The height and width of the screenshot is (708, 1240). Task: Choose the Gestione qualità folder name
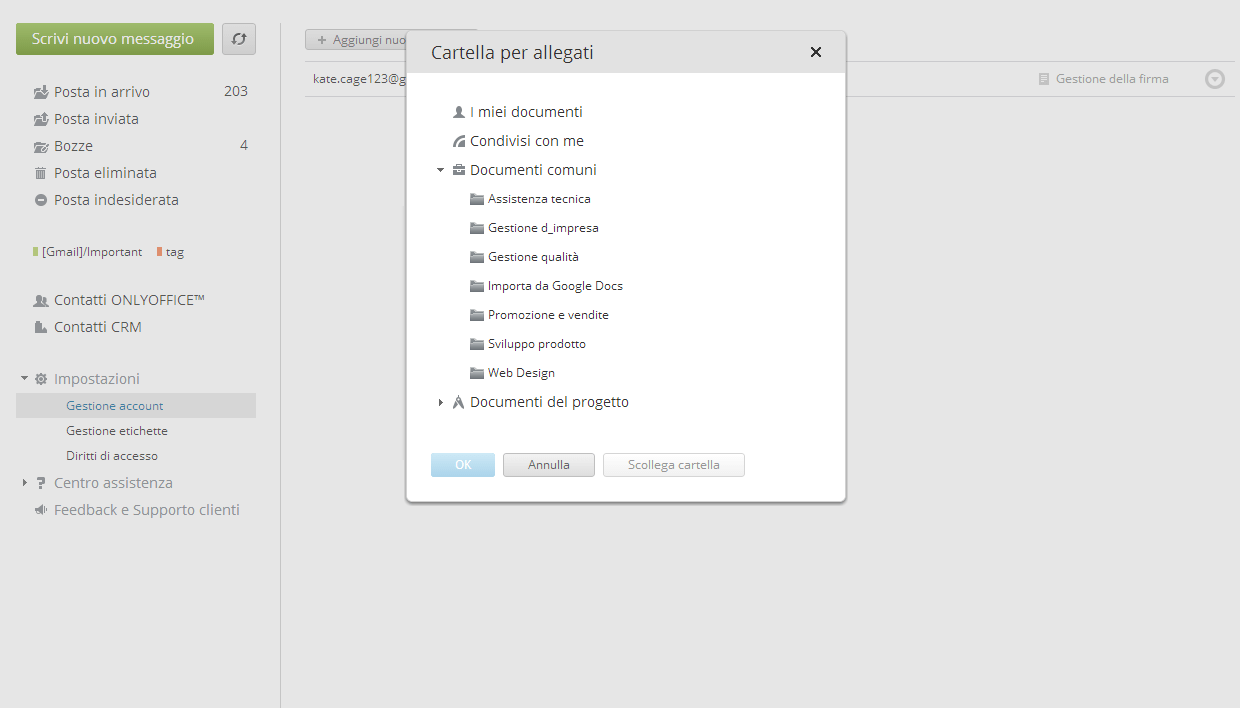(x=533, y=257)
